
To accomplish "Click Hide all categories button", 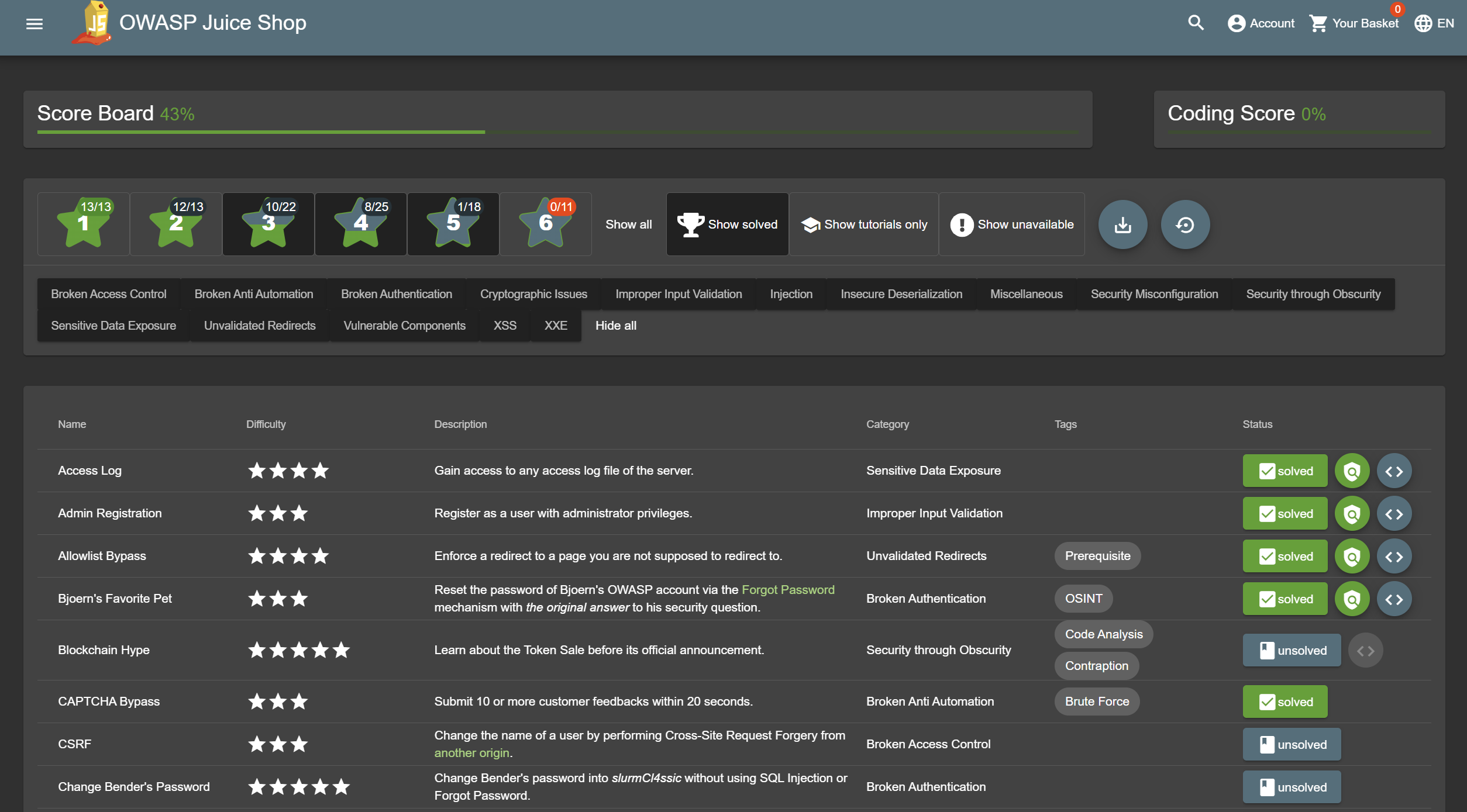I will click(x=615, y=326).
